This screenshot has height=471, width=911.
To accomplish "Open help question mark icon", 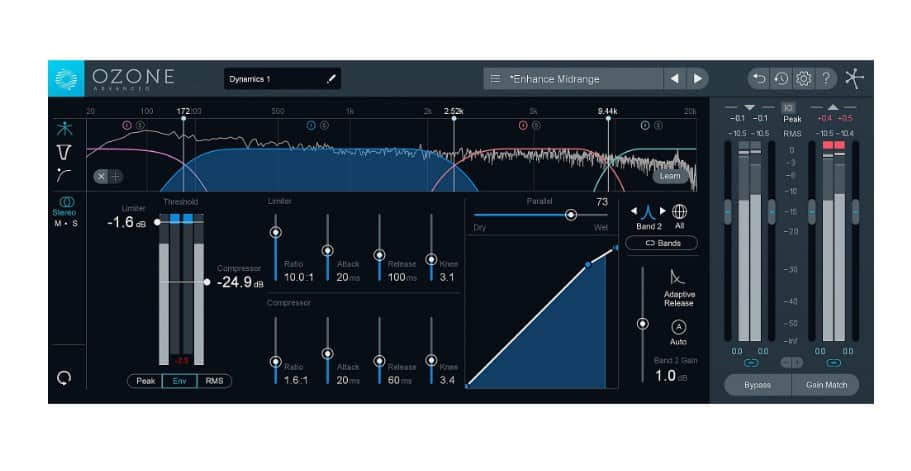I will 826,78.
